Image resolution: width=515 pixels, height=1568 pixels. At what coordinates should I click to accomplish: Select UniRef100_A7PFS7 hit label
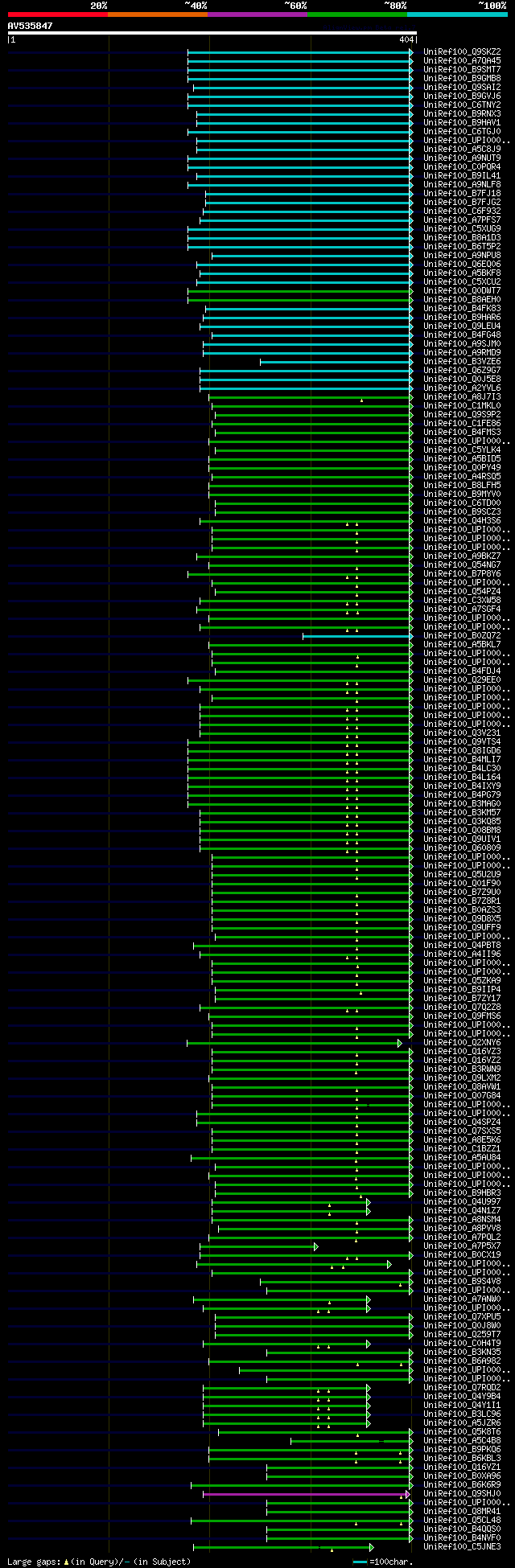tap(462, 220)
